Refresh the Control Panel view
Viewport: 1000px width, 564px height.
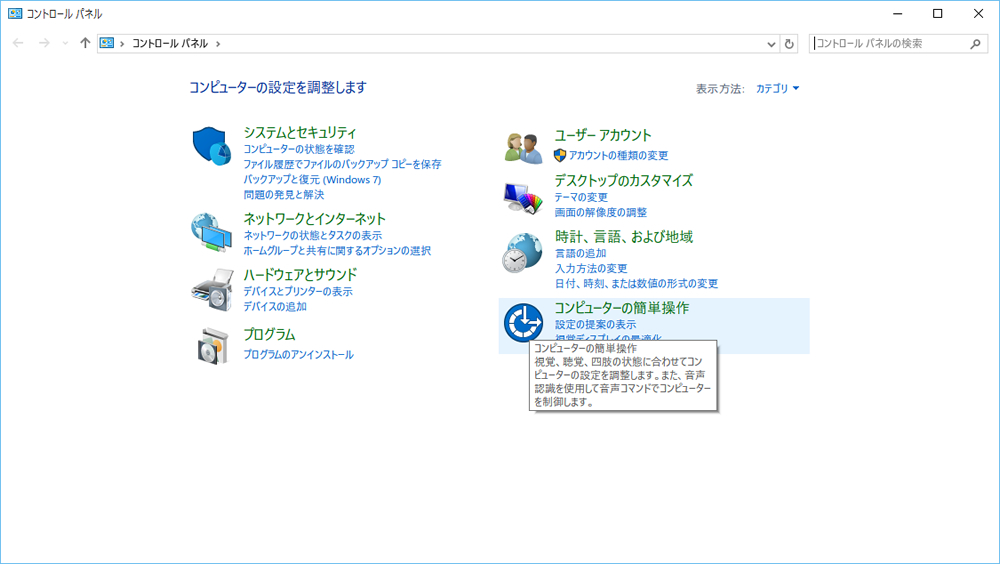(789, 43)
